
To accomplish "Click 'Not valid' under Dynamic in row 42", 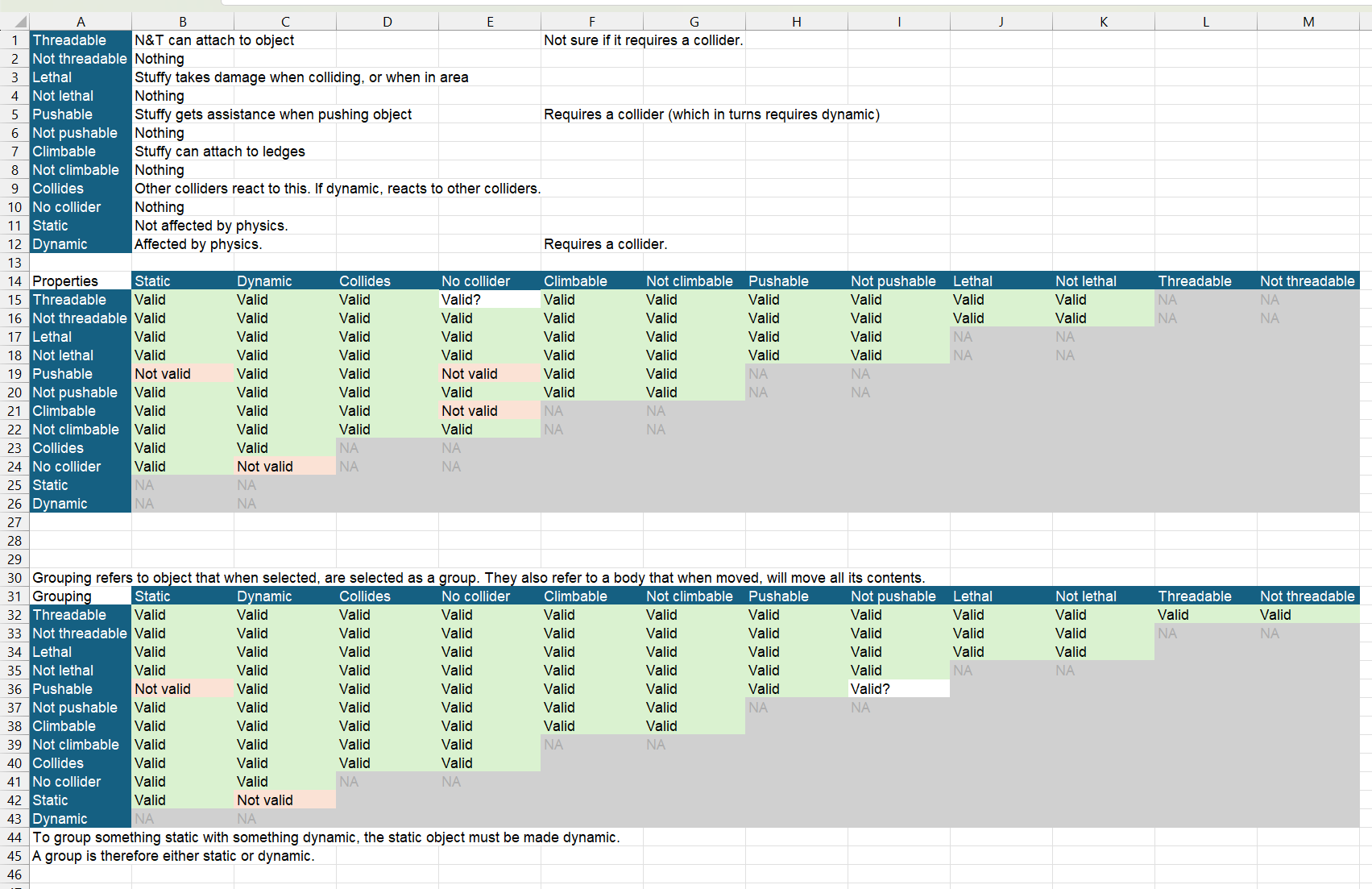I will [x=285, y=800].
